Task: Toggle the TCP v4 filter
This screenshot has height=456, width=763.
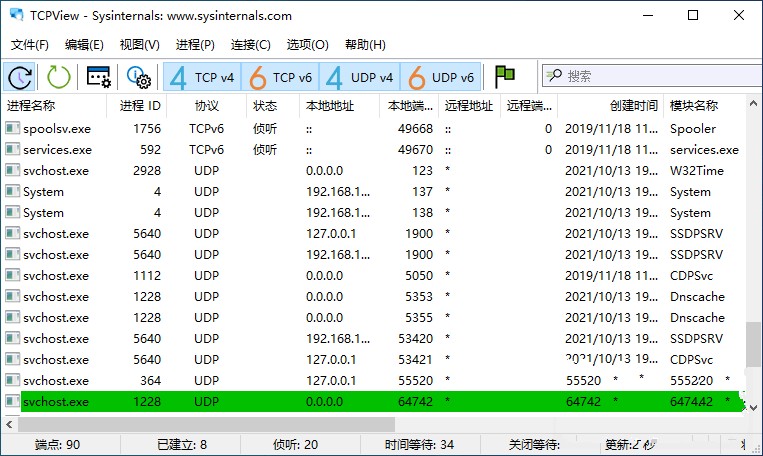Action: tap(202, 77)
